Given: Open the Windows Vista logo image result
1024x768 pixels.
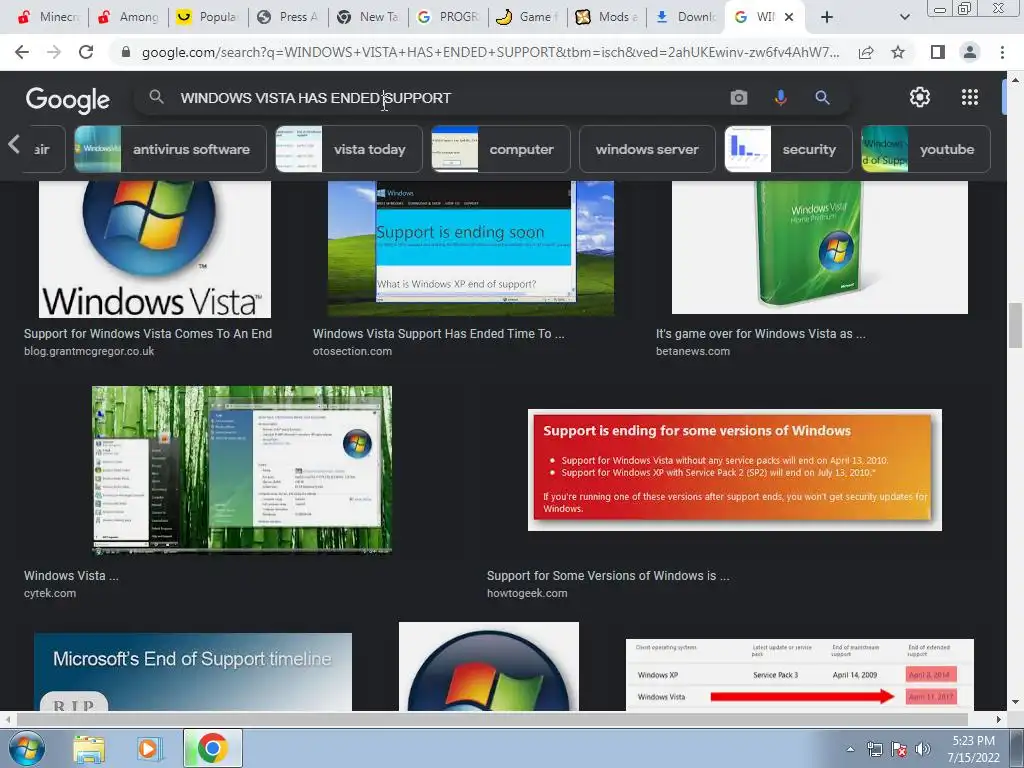Looking at the screenshot, I should click(x=155, y=249).
